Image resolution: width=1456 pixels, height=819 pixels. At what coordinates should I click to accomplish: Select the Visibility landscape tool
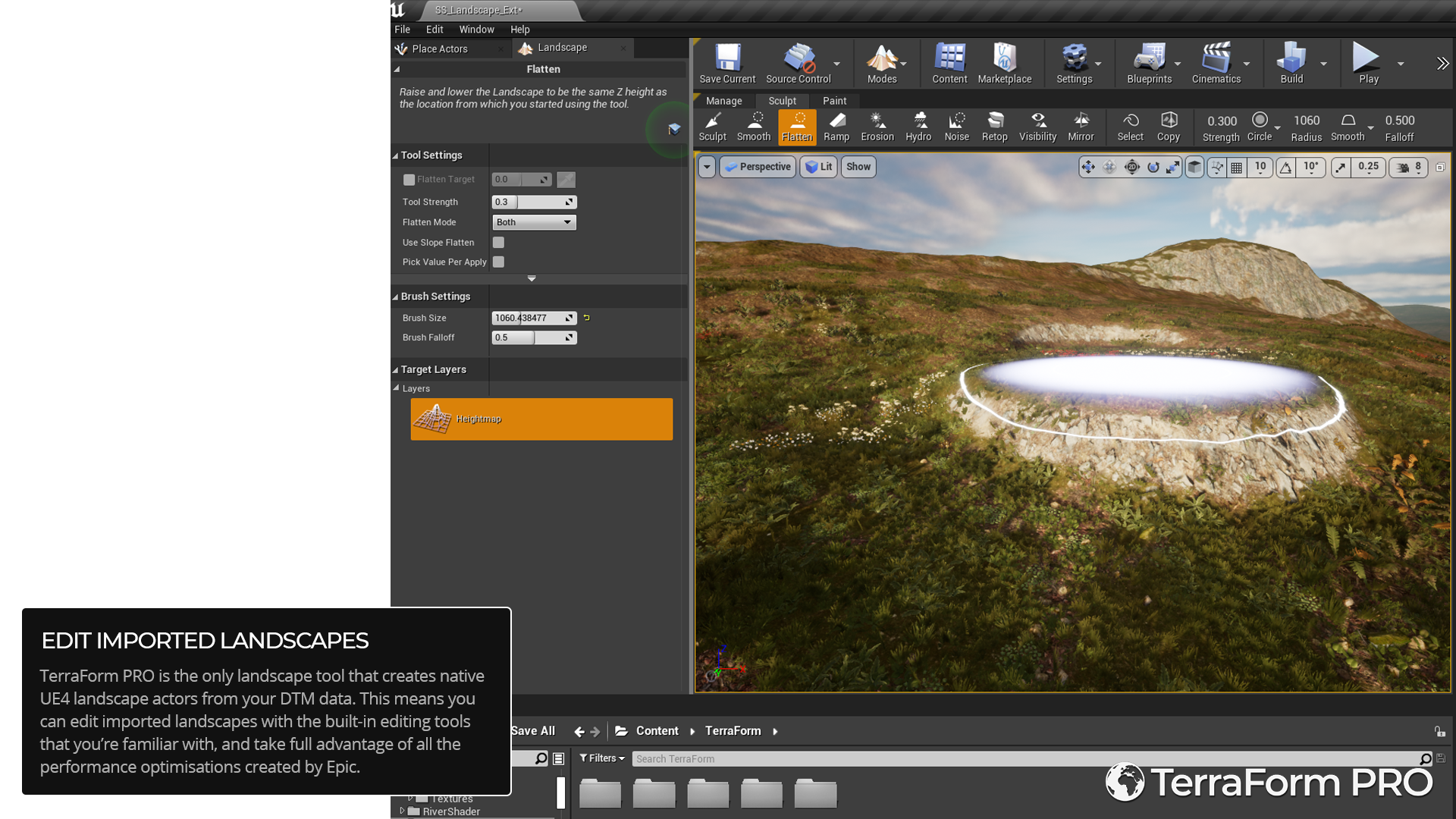pyautogui.click(x=1038, y=127)
